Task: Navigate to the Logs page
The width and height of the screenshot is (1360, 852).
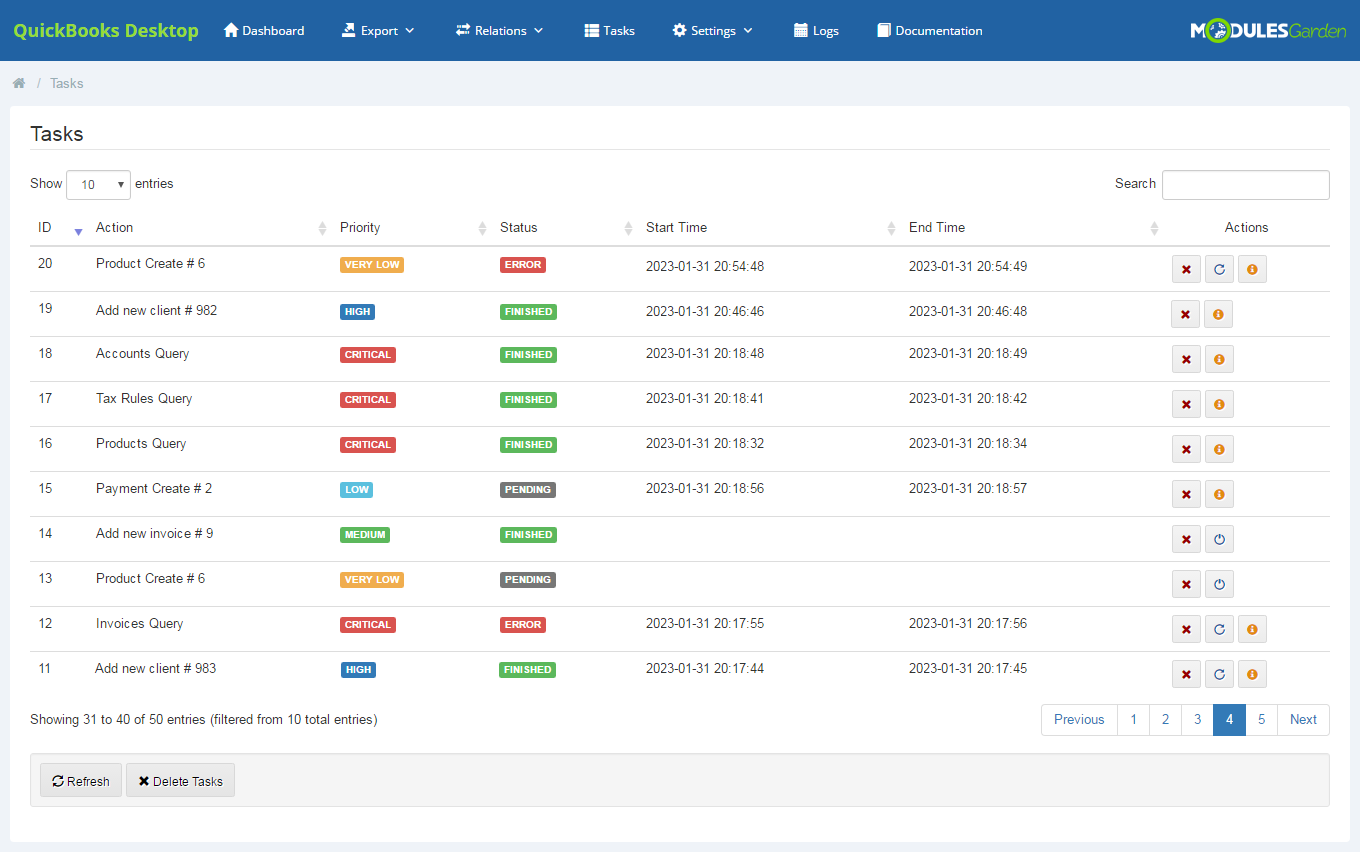Action: [x=815, y=30]
